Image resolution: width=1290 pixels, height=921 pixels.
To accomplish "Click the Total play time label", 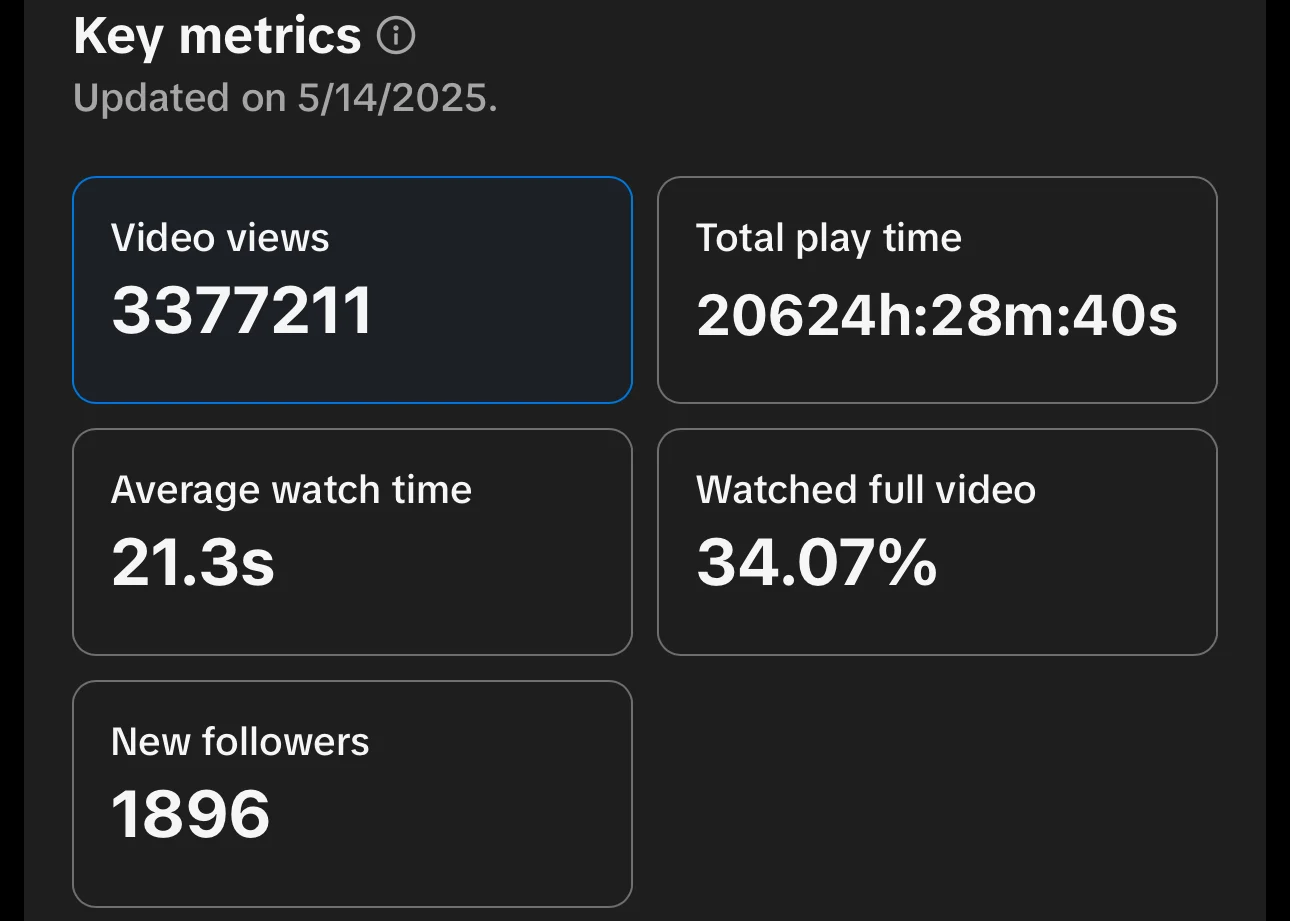I will coord(828,238).
